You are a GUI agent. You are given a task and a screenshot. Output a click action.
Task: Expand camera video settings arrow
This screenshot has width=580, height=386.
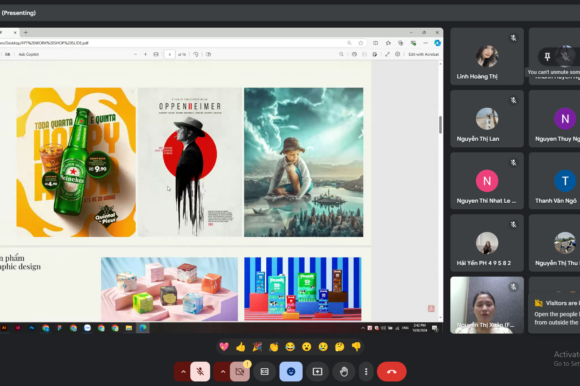tap(222, 372)
